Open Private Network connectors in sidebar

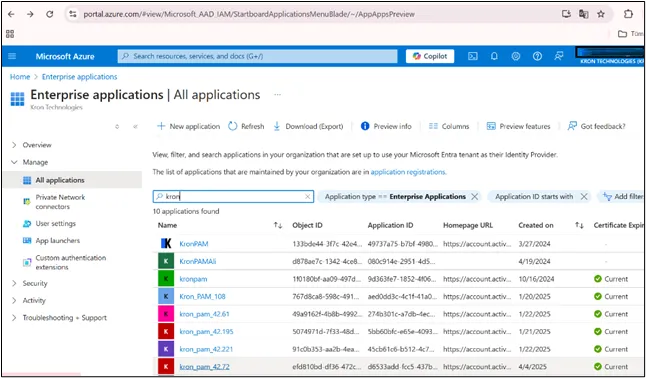(60, 202)
